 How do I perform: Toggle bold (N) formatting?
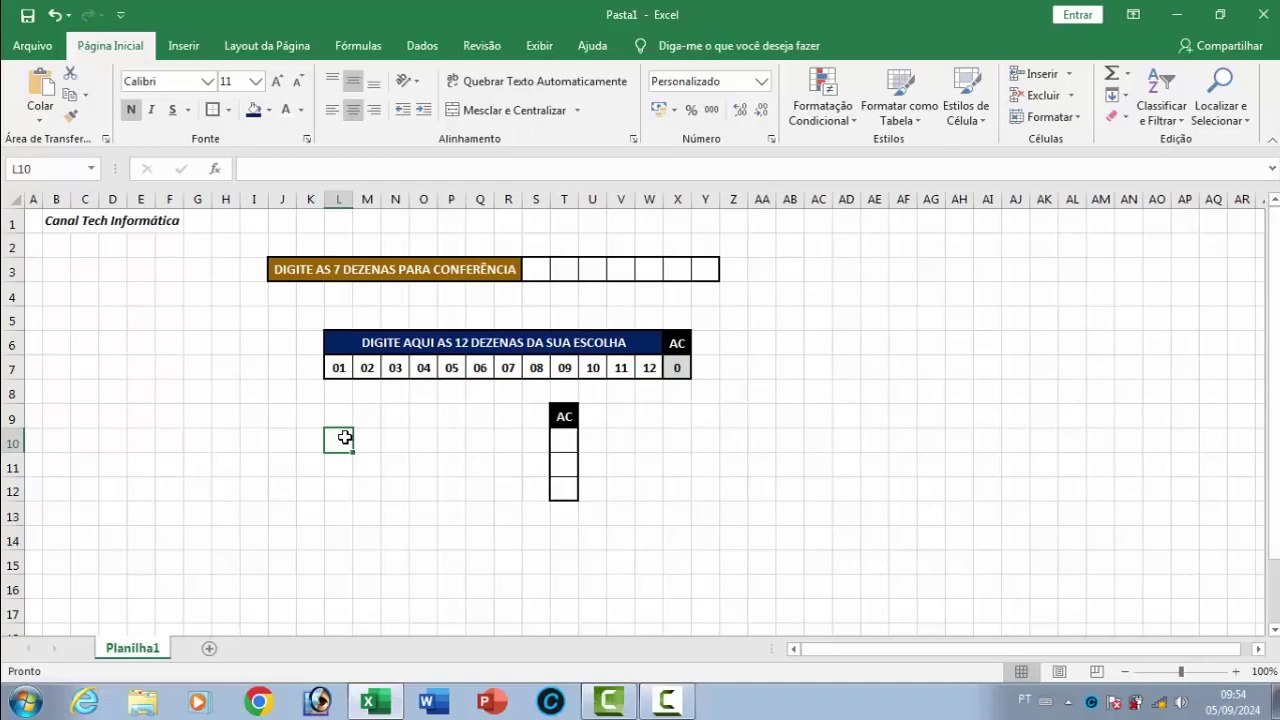click(131, 110)
